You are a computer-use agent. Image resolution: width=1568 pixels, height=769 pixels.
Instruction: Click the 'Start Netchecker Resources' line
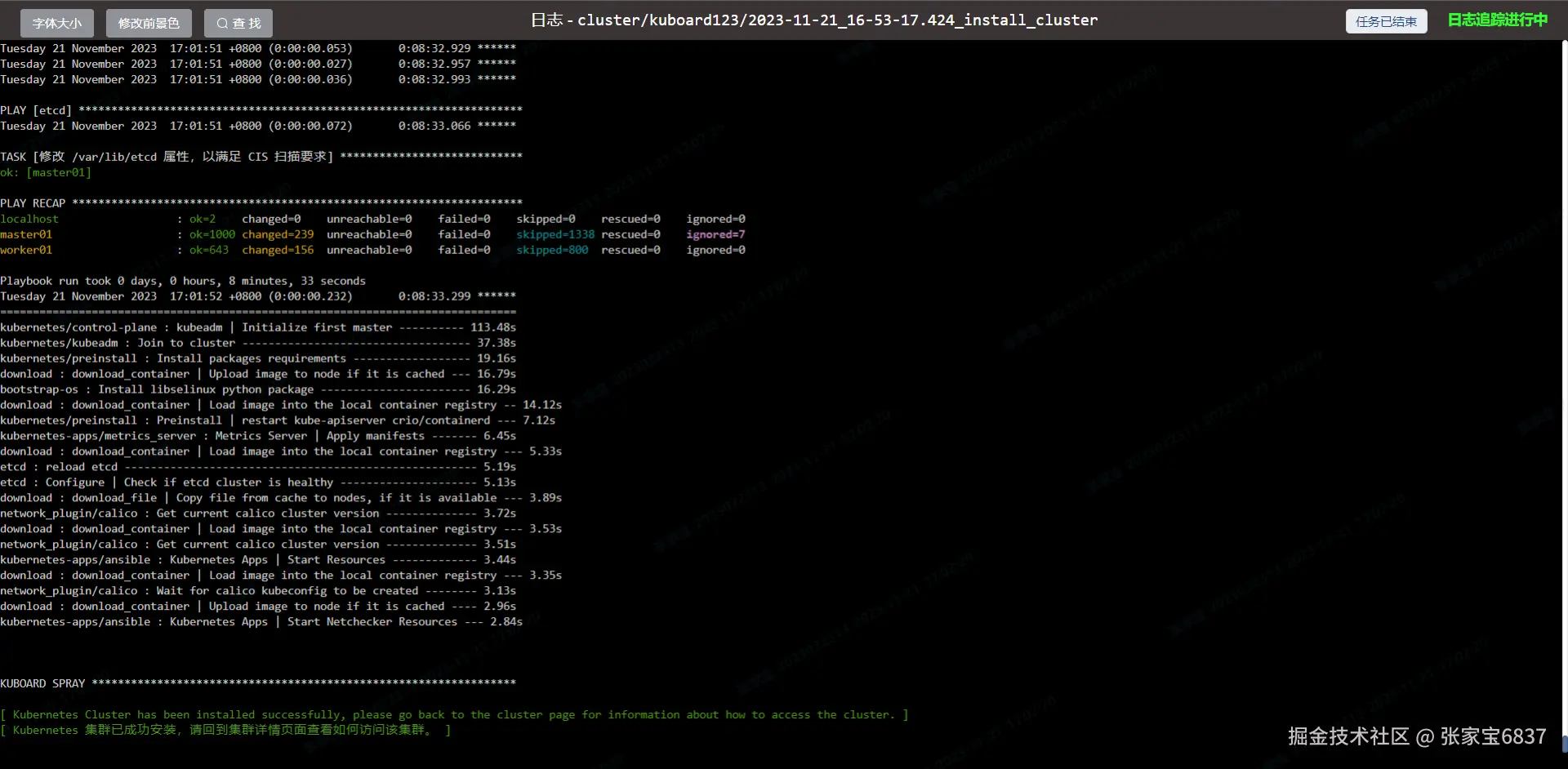pos(261,622)
